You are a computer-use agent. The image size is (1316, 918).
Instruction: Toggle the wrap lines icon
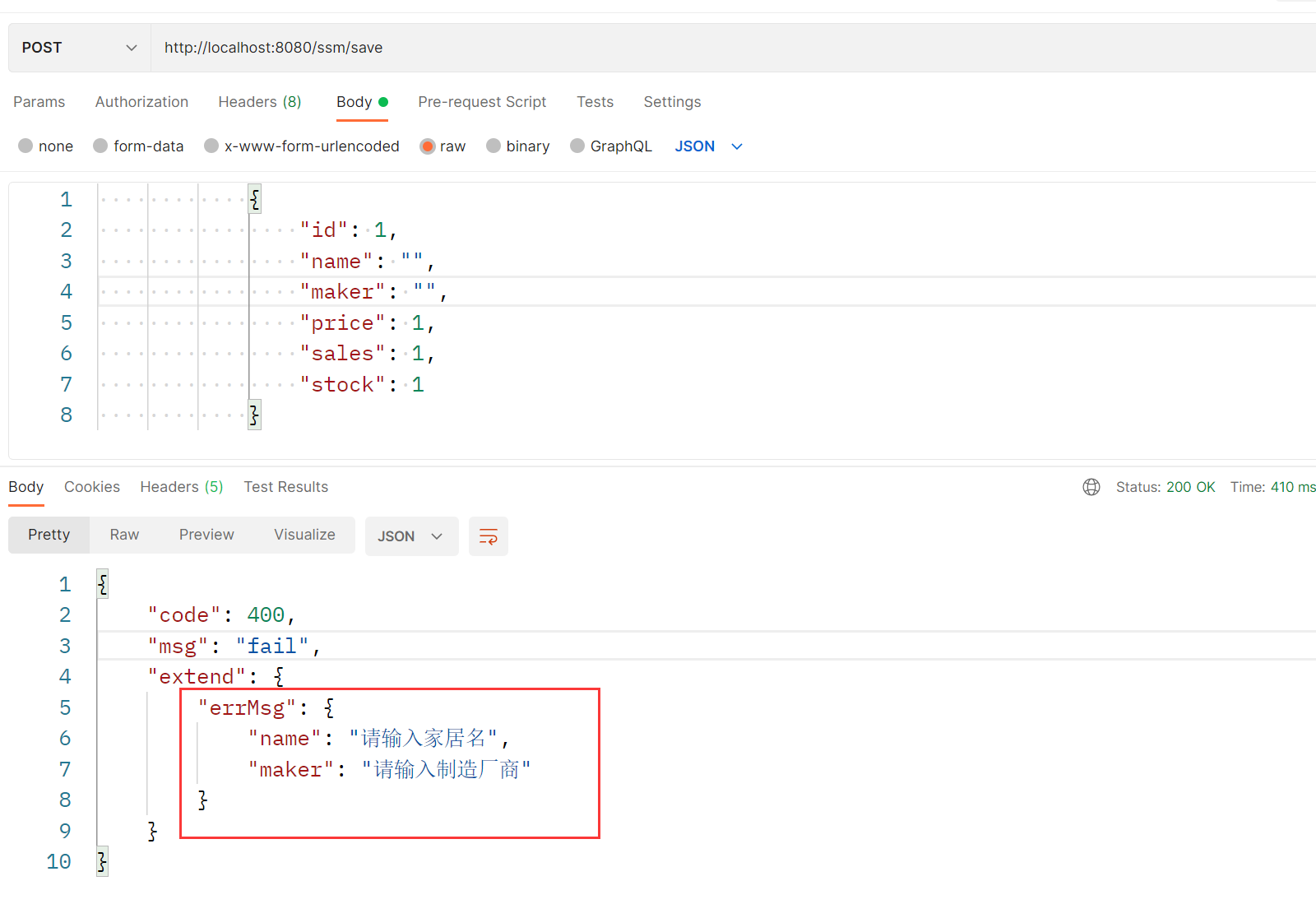coord(489,536)
